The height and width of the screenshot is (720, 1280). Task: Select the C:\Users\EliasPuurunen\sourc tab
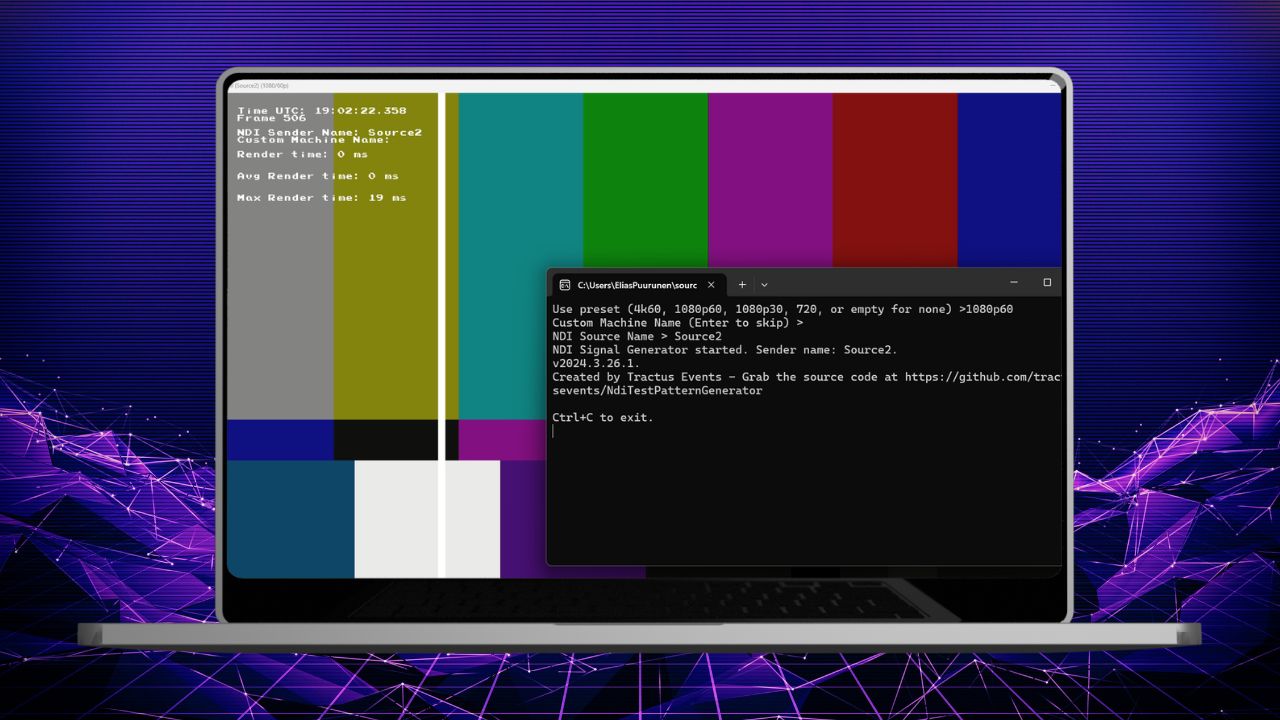pyautogui.click(x=636, y=285)
